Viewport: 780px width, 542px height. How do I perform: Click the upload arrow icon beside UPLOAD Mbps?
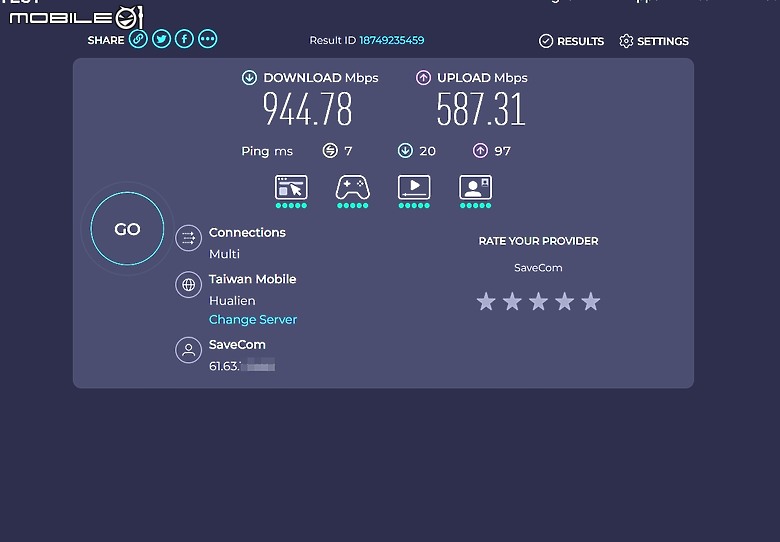pyautogui.click(x=423, y=78)
